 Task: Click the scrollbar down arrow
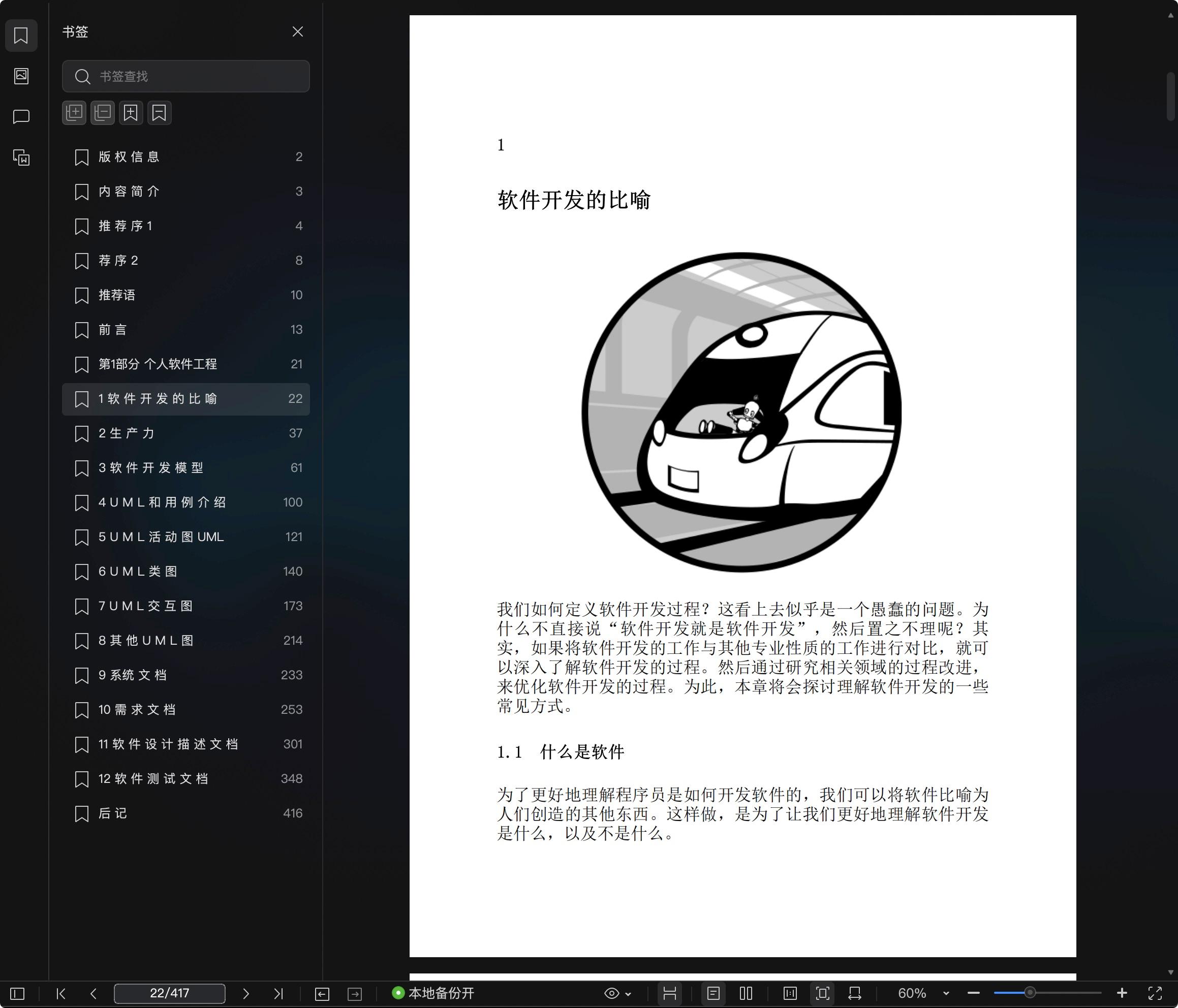coord(1170,973)
